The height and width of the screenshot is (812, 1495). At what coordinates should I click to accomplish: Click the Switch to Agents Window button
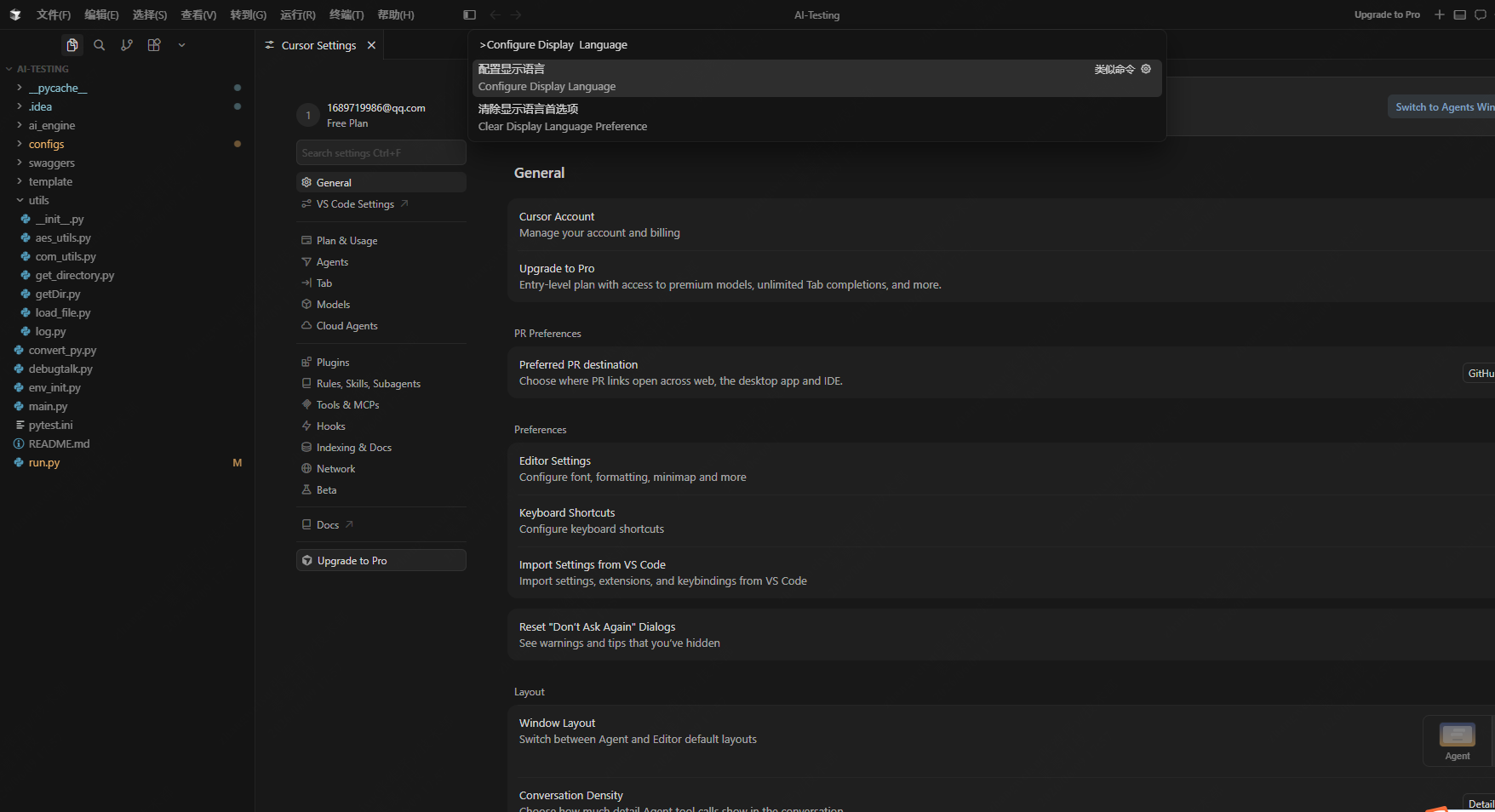pos(1441,106)
